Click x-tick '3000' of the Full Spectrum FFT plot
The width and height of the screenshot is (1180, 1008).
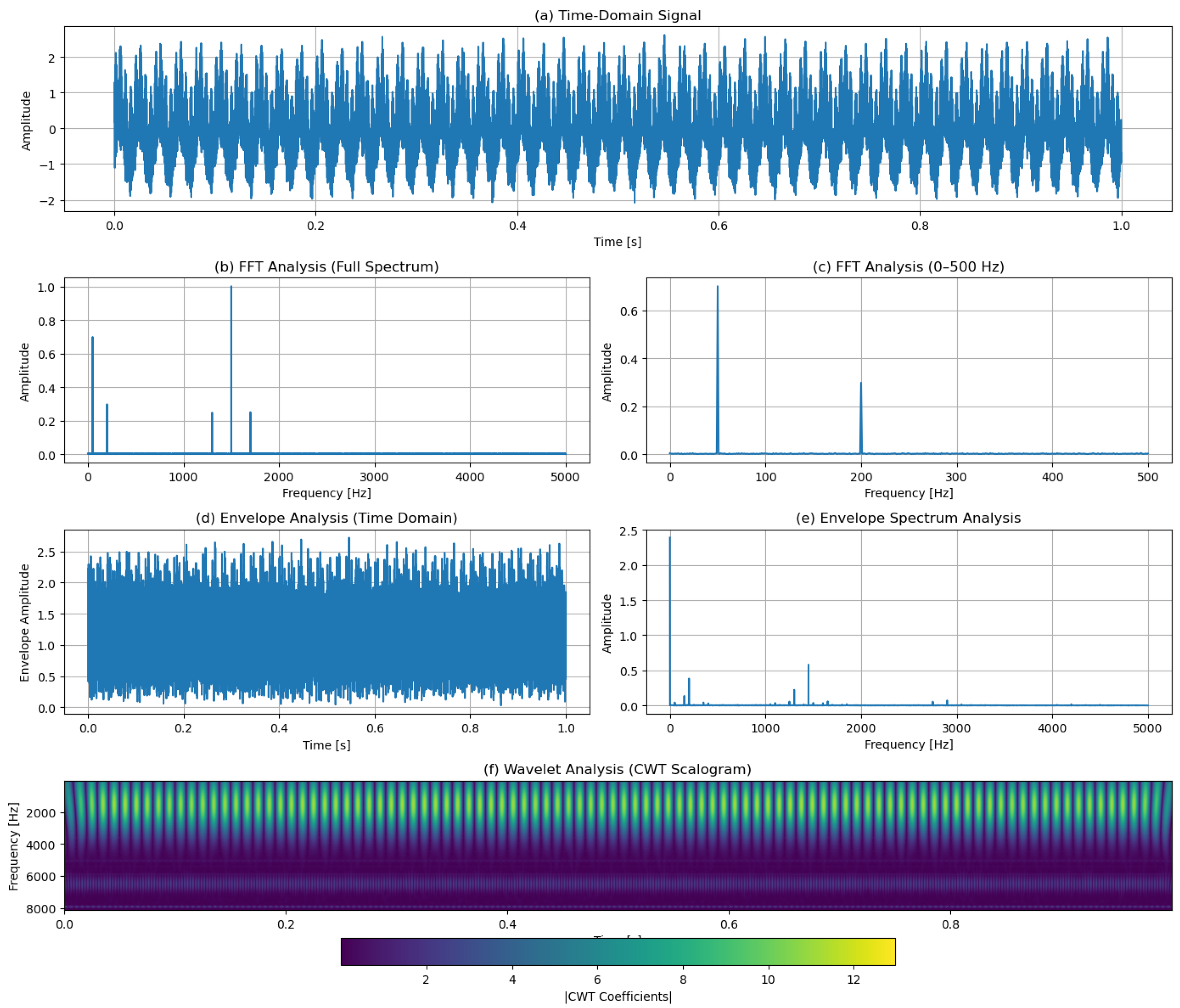374,477
